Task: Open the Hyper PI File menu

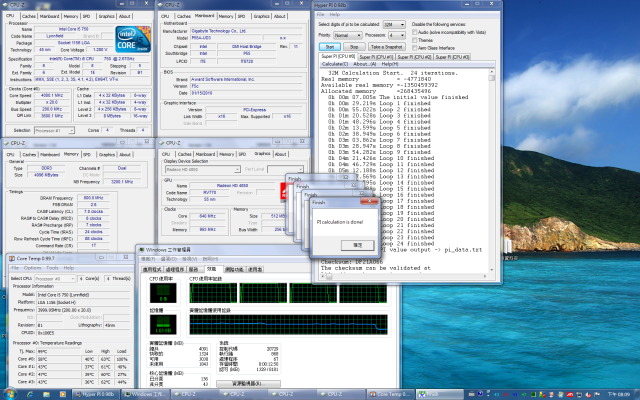Action: click(320, 14)
